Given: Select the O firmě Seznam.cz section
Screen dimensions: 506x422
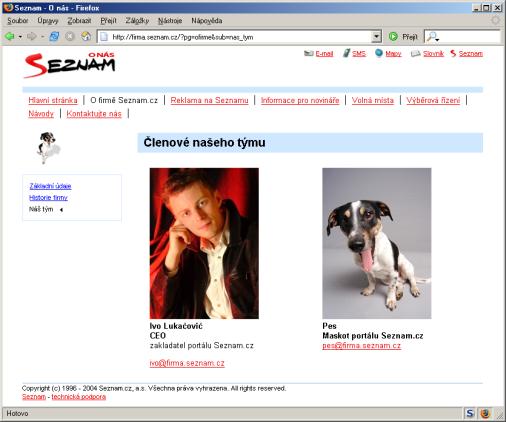Looking at the screenshot, I should 124,100.
